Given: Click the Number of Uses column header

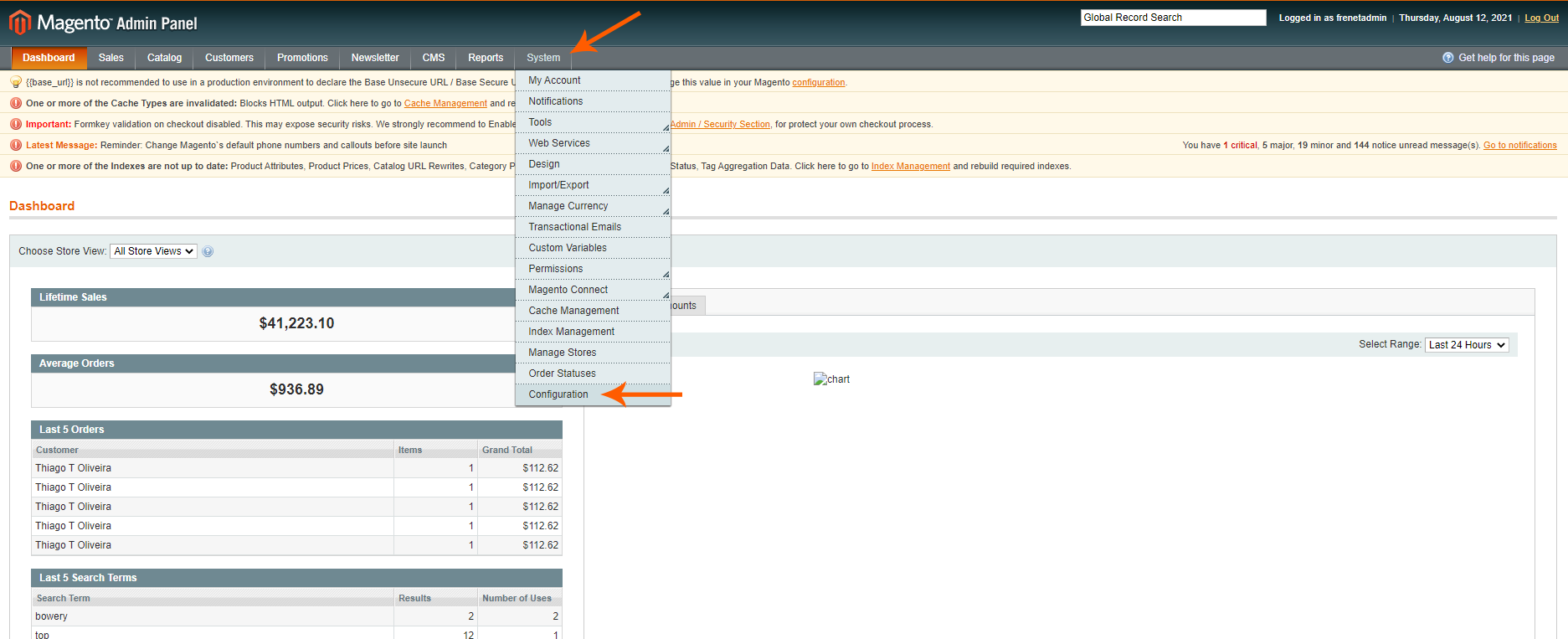Looking at the screenshot, I should tap(520, 598).
